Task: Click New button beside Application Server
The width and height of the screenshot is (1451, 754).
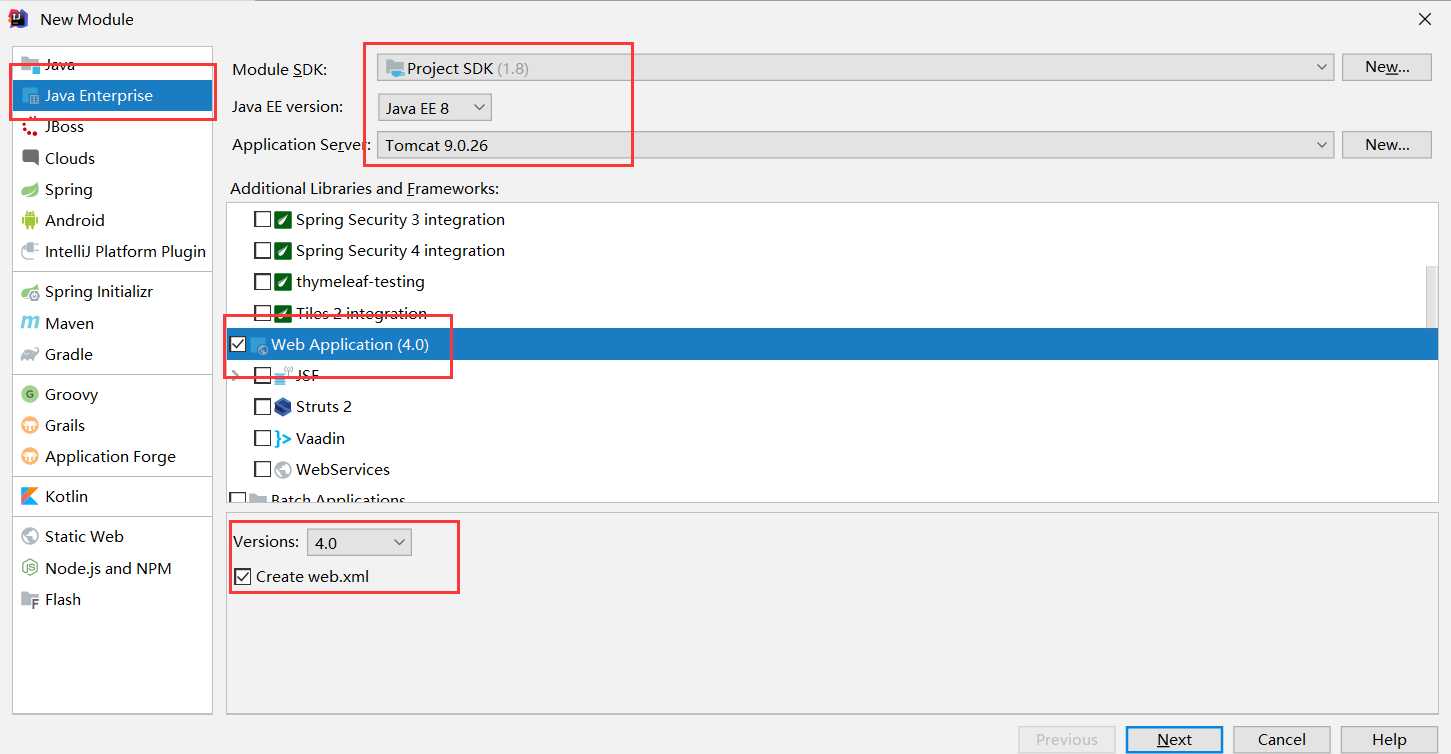Action: tap(1387, 145)
